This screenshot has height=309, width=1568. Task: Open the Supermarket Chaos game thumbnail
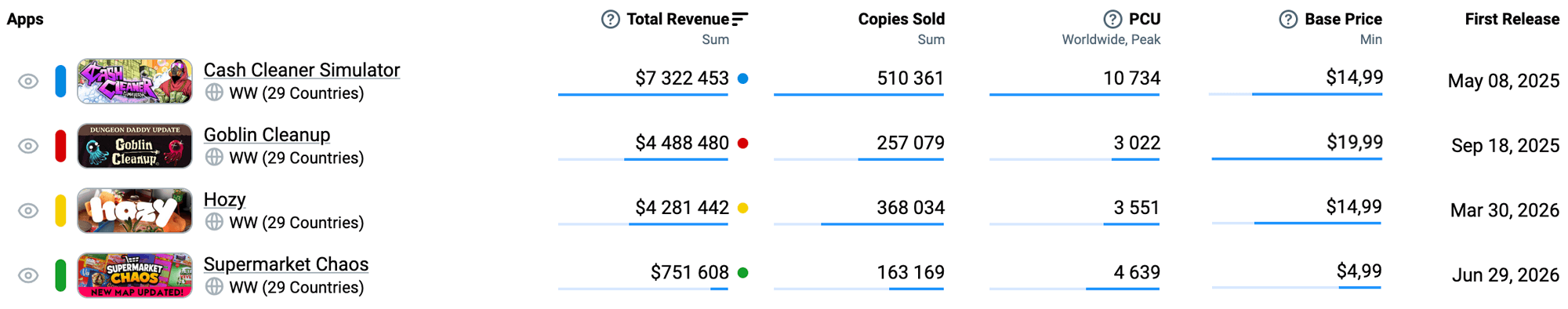135,275
